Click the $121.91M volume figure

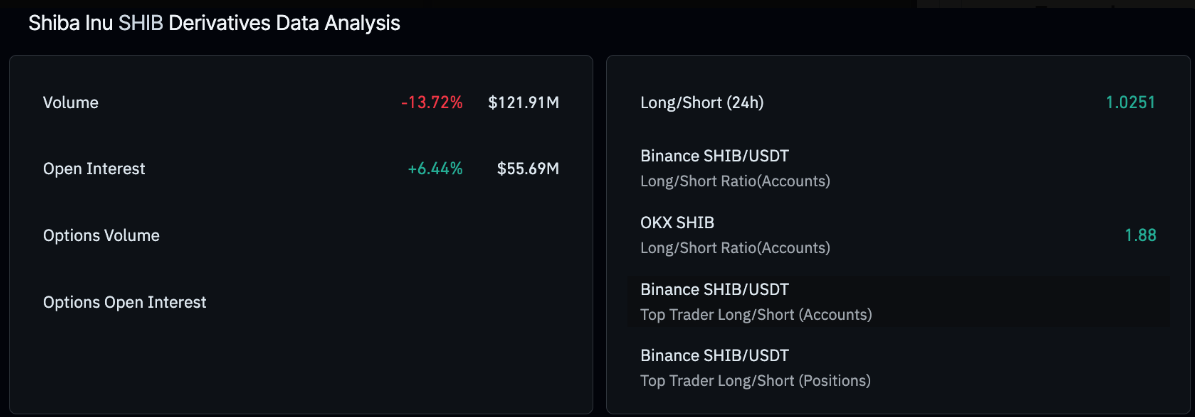coord(523,102)
